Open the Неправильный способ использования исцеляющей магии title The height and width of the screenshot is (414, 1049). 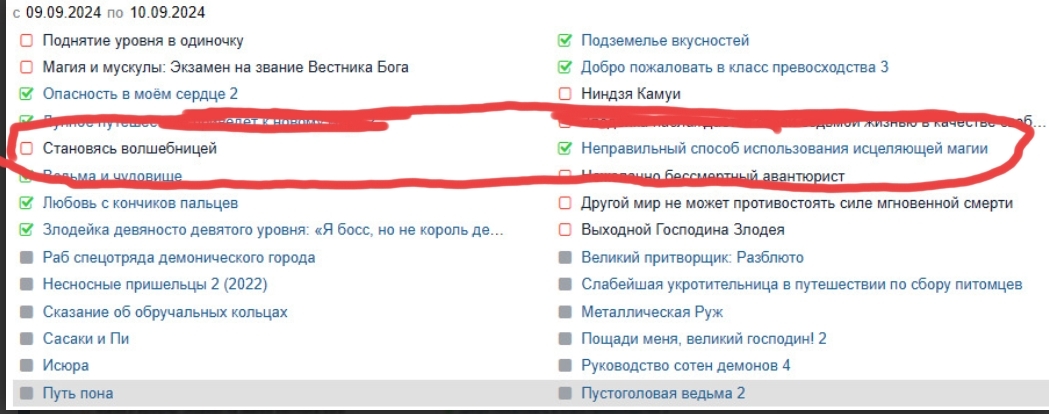pyautogui.click(x=784, y=149)
